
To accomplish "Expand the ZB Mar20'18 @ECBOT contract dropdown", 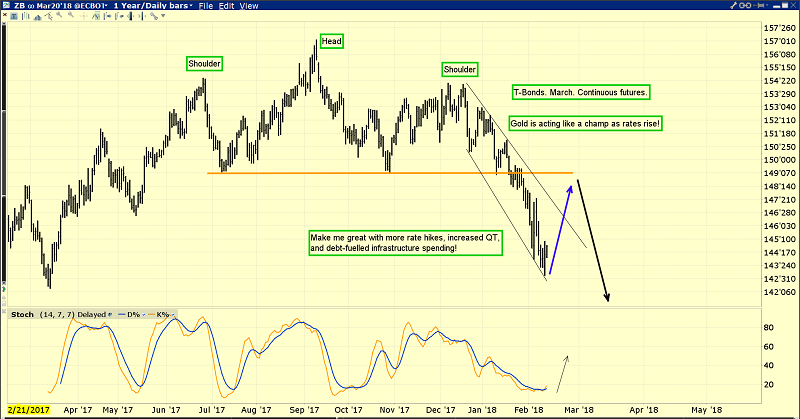I will point(59,6).
